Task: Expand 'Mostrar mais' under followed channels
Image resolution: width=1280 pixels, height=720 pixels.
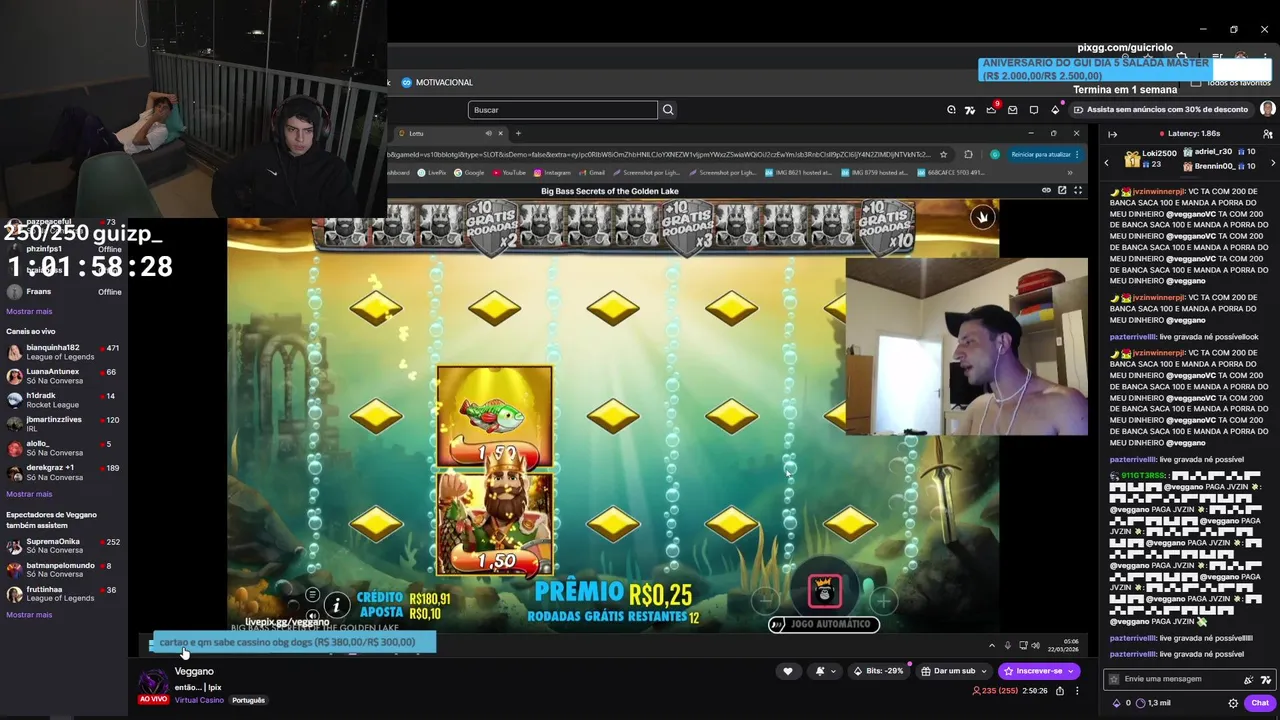Action: coord(29,311)
